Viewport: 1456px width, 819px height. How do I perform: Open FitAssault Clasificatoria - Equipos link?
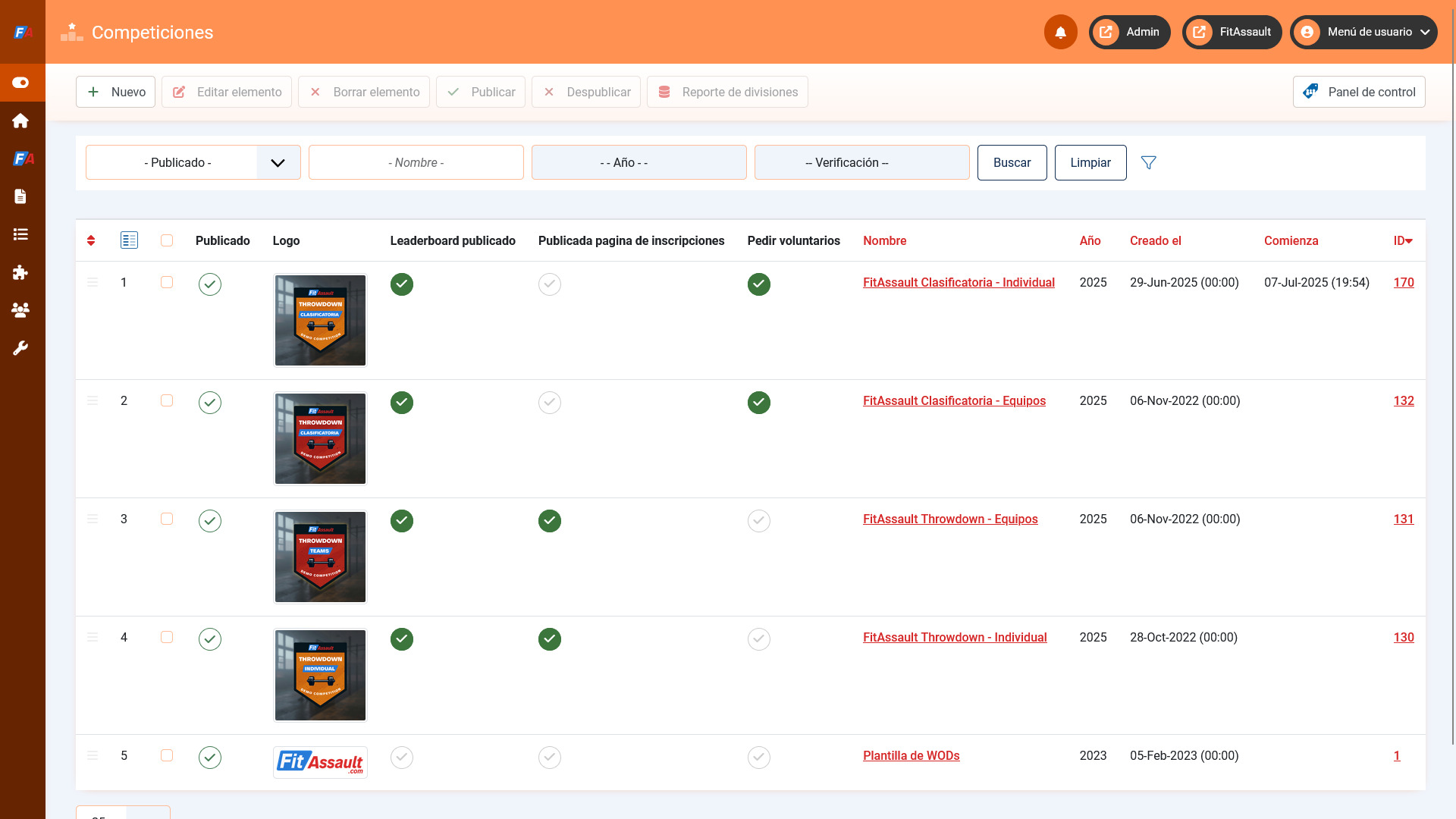pos(954,400)
